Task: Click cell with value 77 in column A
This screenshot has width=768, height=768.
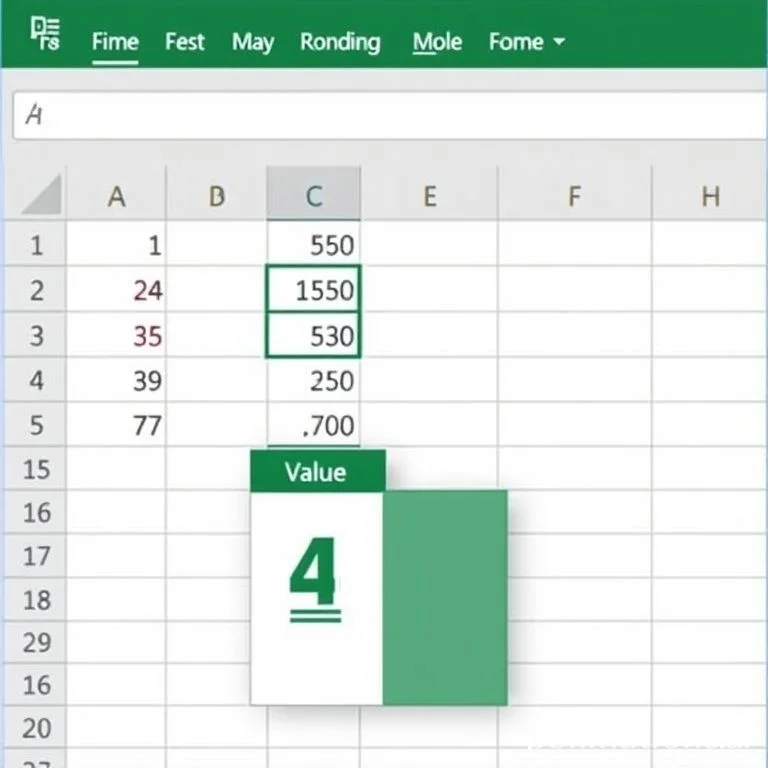Action: point(116,425)
